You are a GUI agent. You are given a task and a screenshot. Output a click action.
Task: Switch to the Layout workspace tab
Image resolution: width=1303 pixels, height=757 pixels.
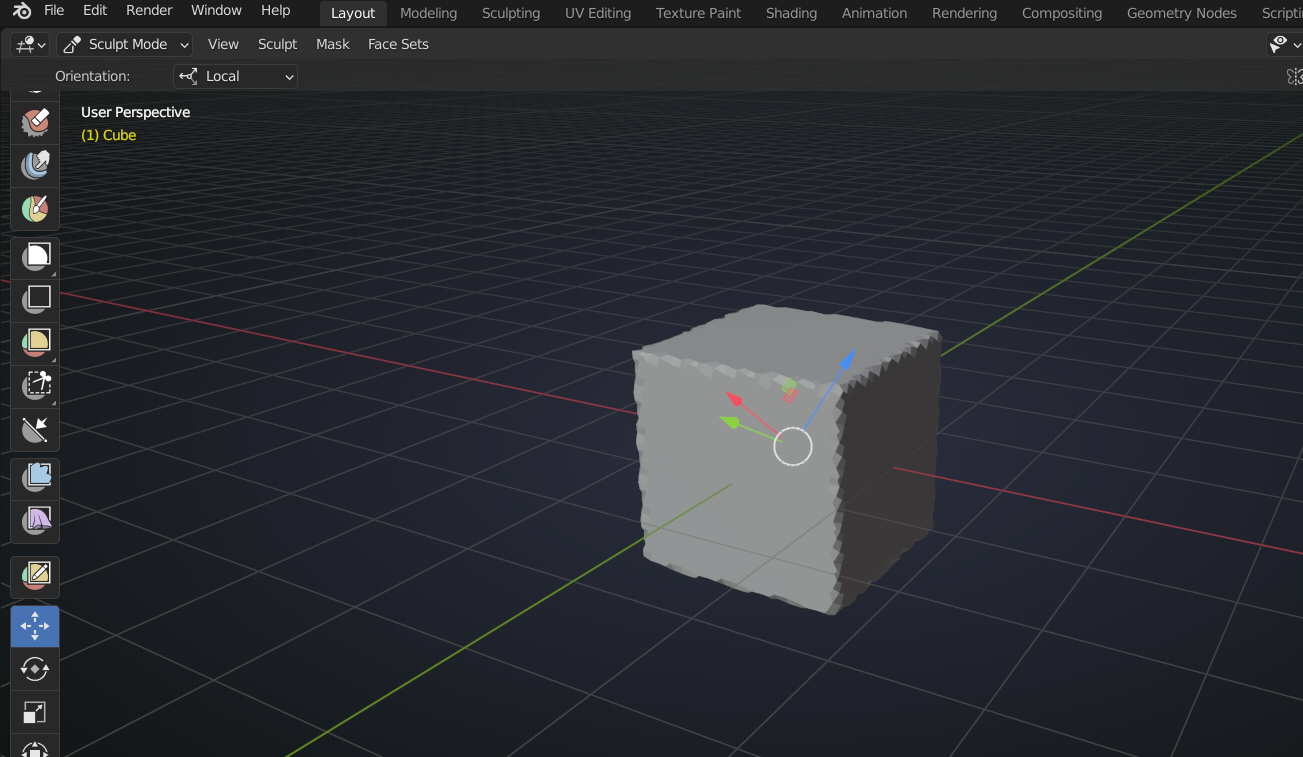click(353, 13)
